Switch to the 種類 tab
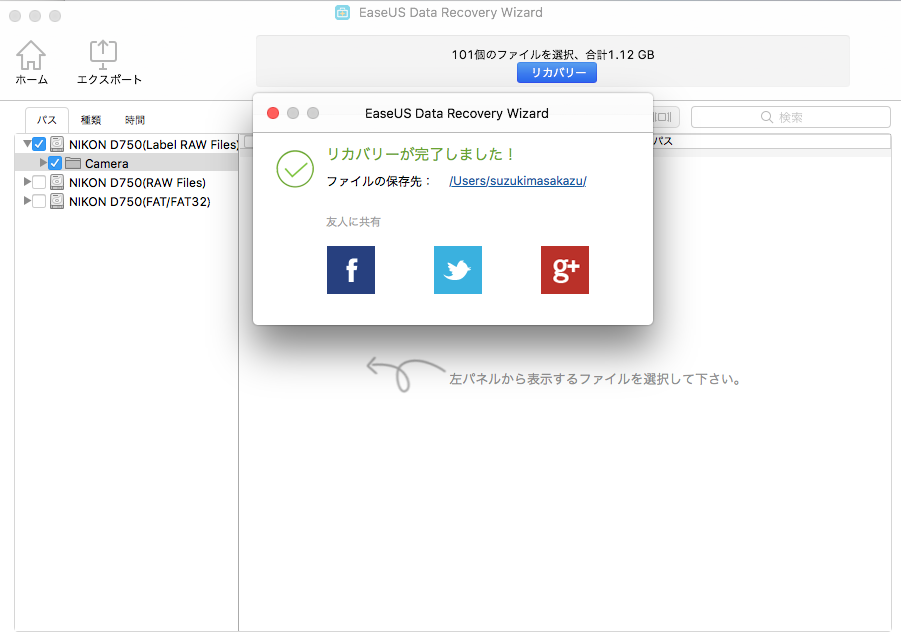901x644 pixels. [91, 120]
